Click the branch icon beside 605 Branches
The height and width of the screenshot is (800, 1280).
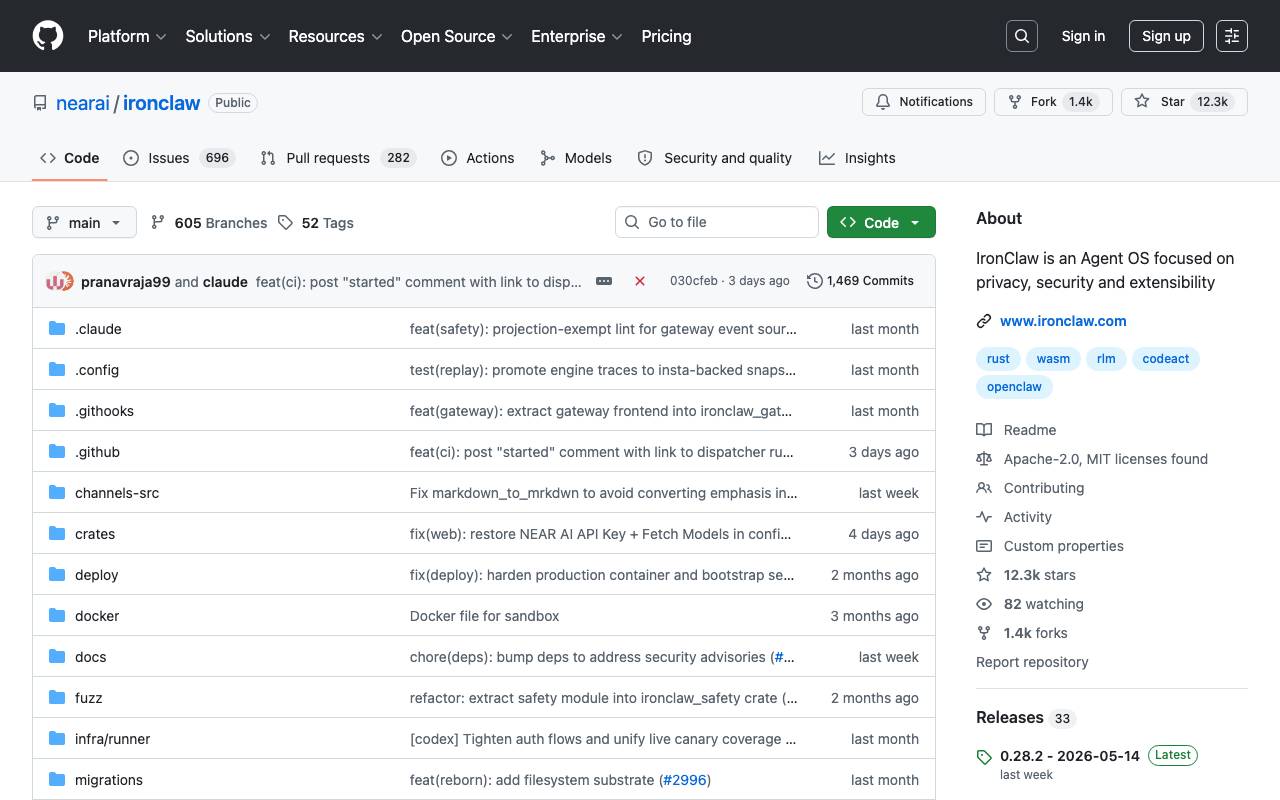tap(158, 222)
